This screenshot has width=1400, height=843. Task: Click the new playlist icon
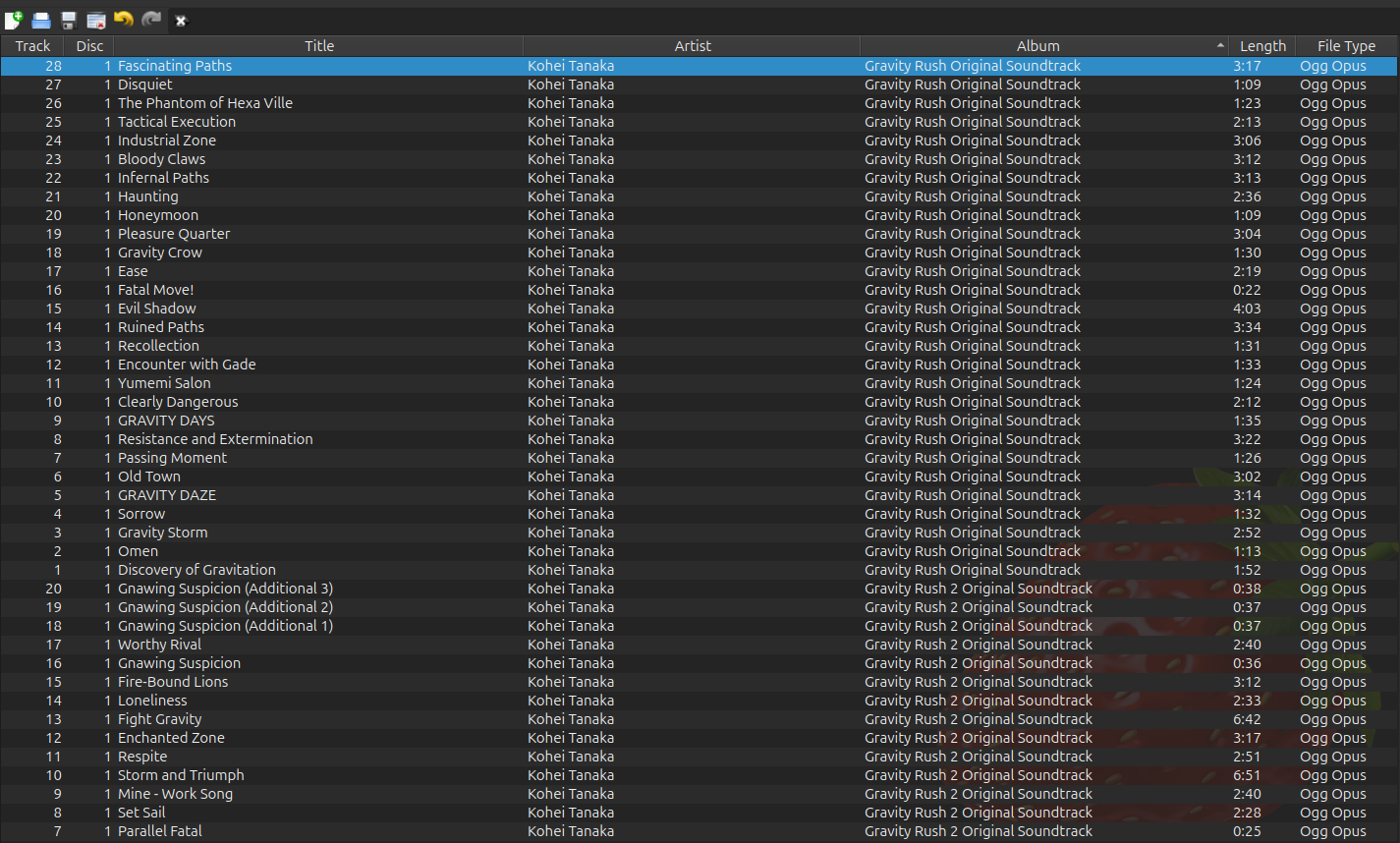coord(14,20)
